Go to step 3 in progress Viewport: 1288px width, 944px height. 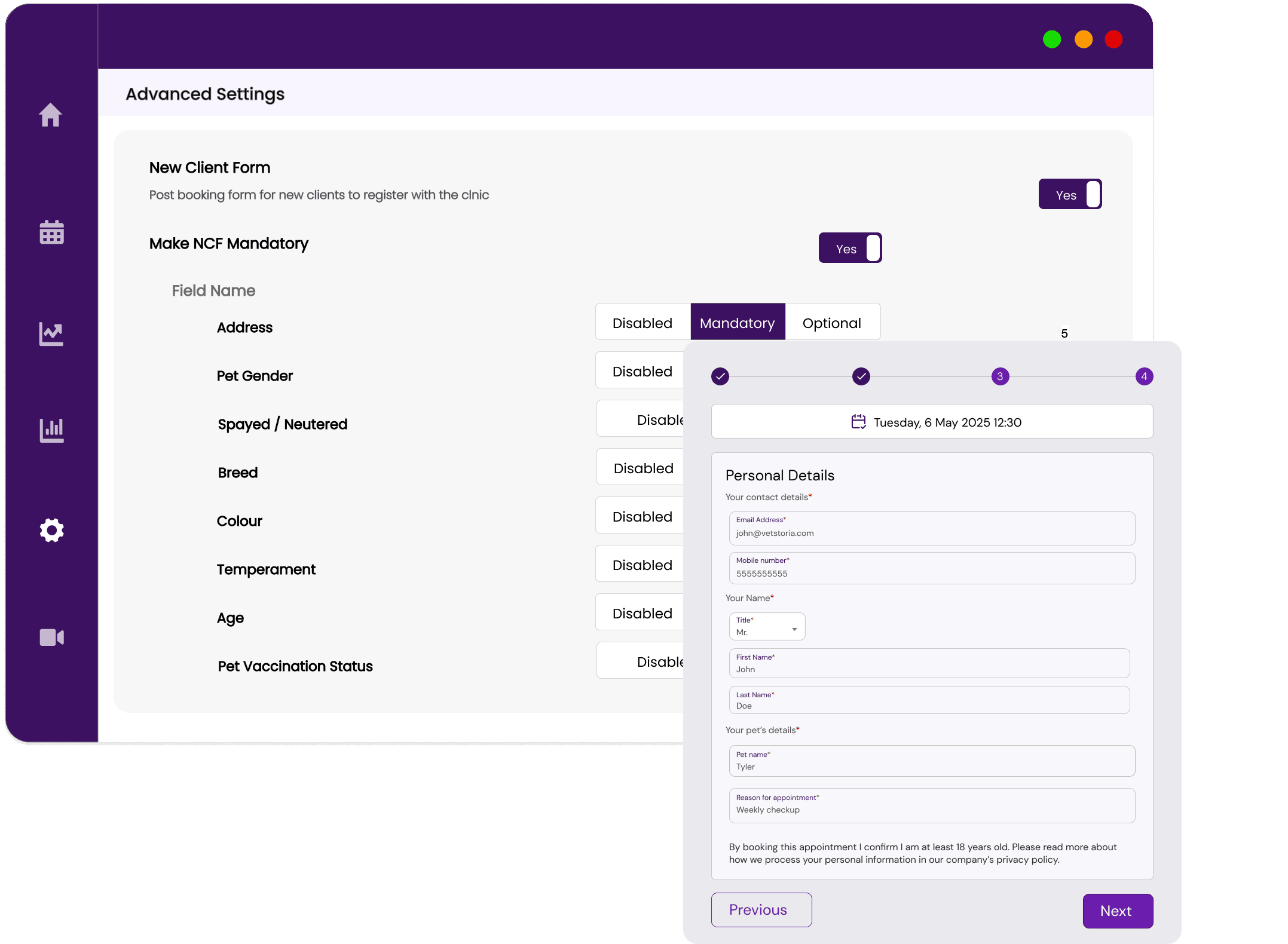(x=1000, y=376)
